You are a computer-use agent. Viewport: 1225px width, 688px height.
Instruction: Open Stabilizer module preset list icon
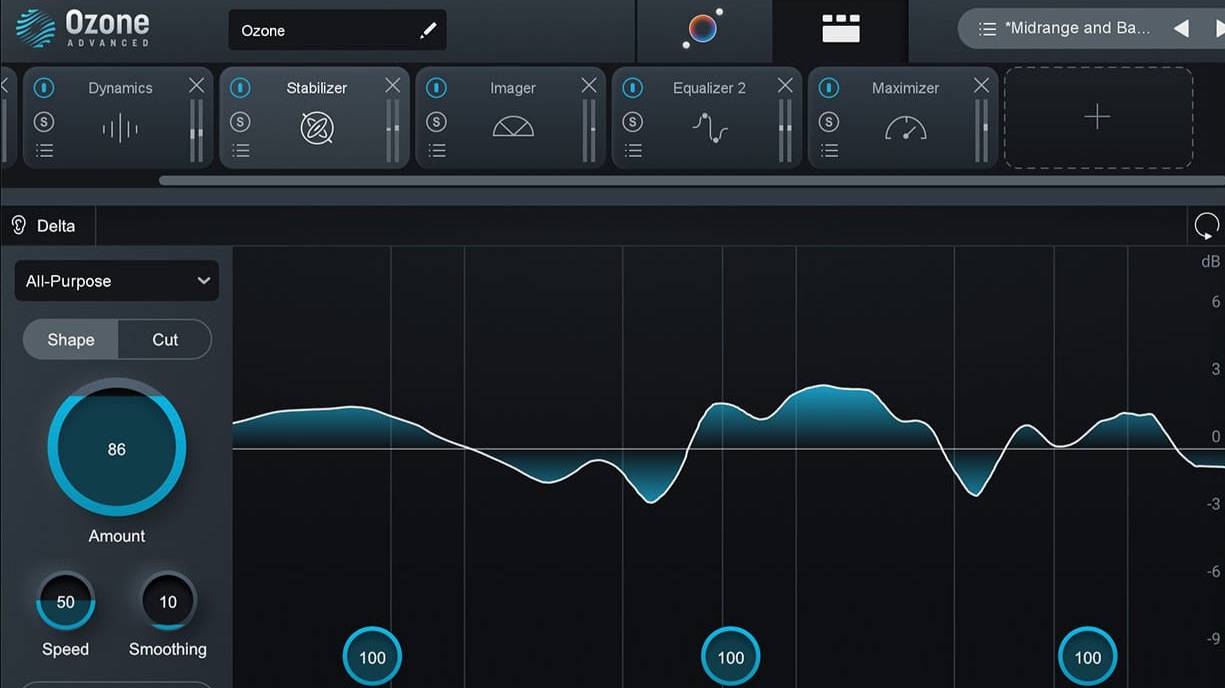pyautogui.click(x=240, y=151)
